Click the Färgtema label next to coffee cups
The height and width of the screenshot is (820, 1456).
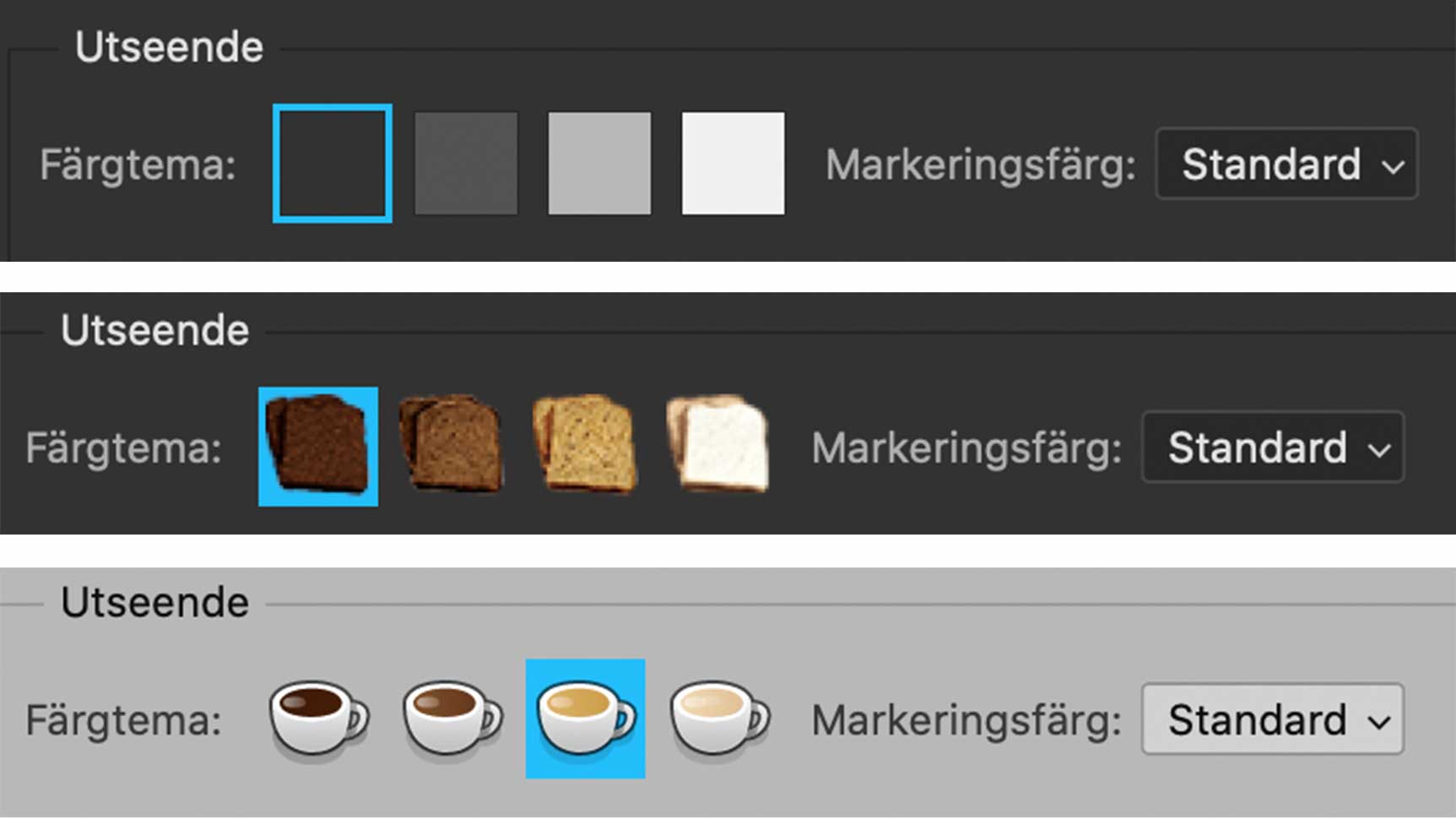click(123, 721)
